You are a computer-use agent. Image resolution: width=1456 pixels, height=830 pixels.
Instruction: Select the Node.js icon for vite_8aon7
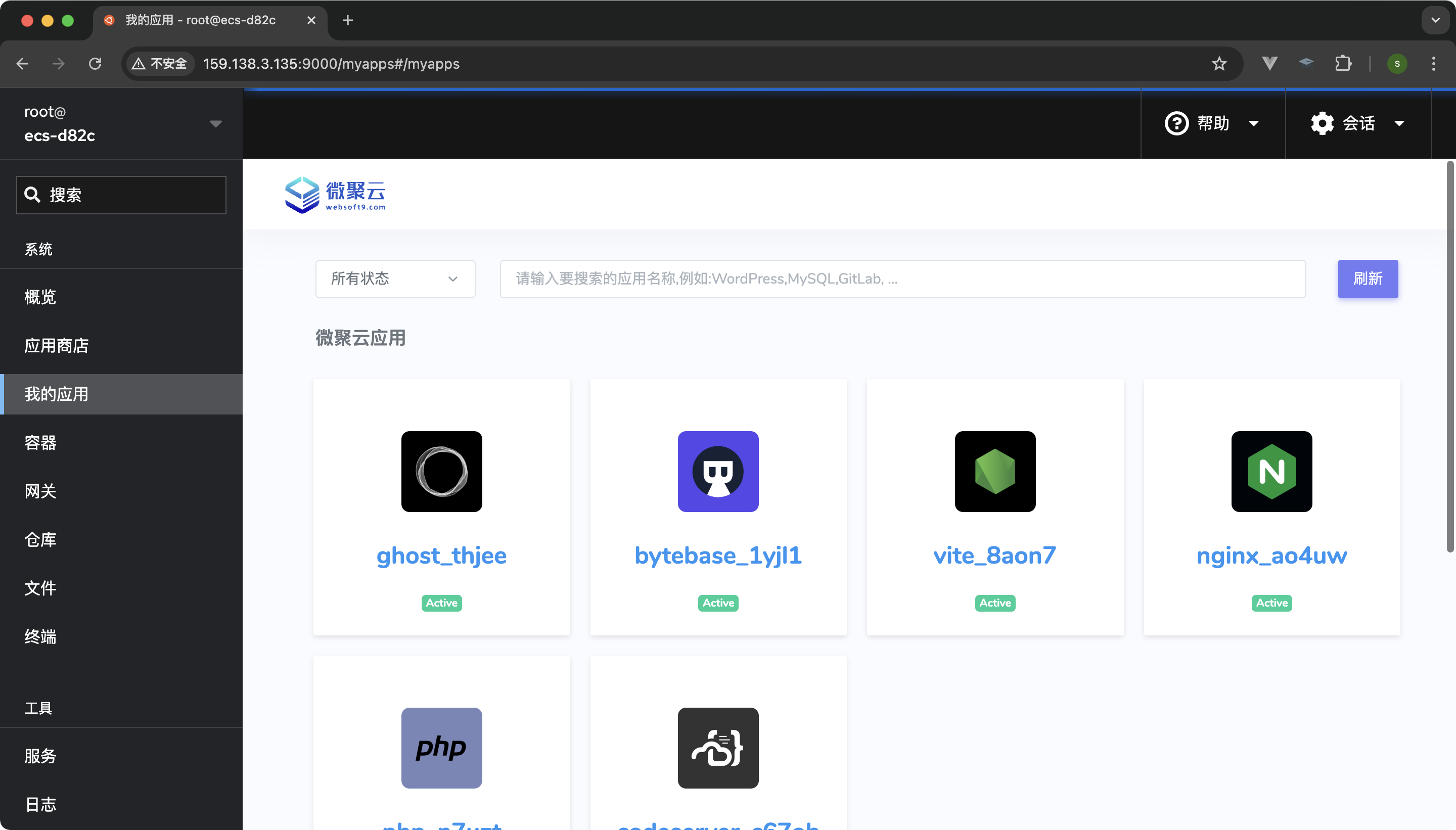point(994,472)
